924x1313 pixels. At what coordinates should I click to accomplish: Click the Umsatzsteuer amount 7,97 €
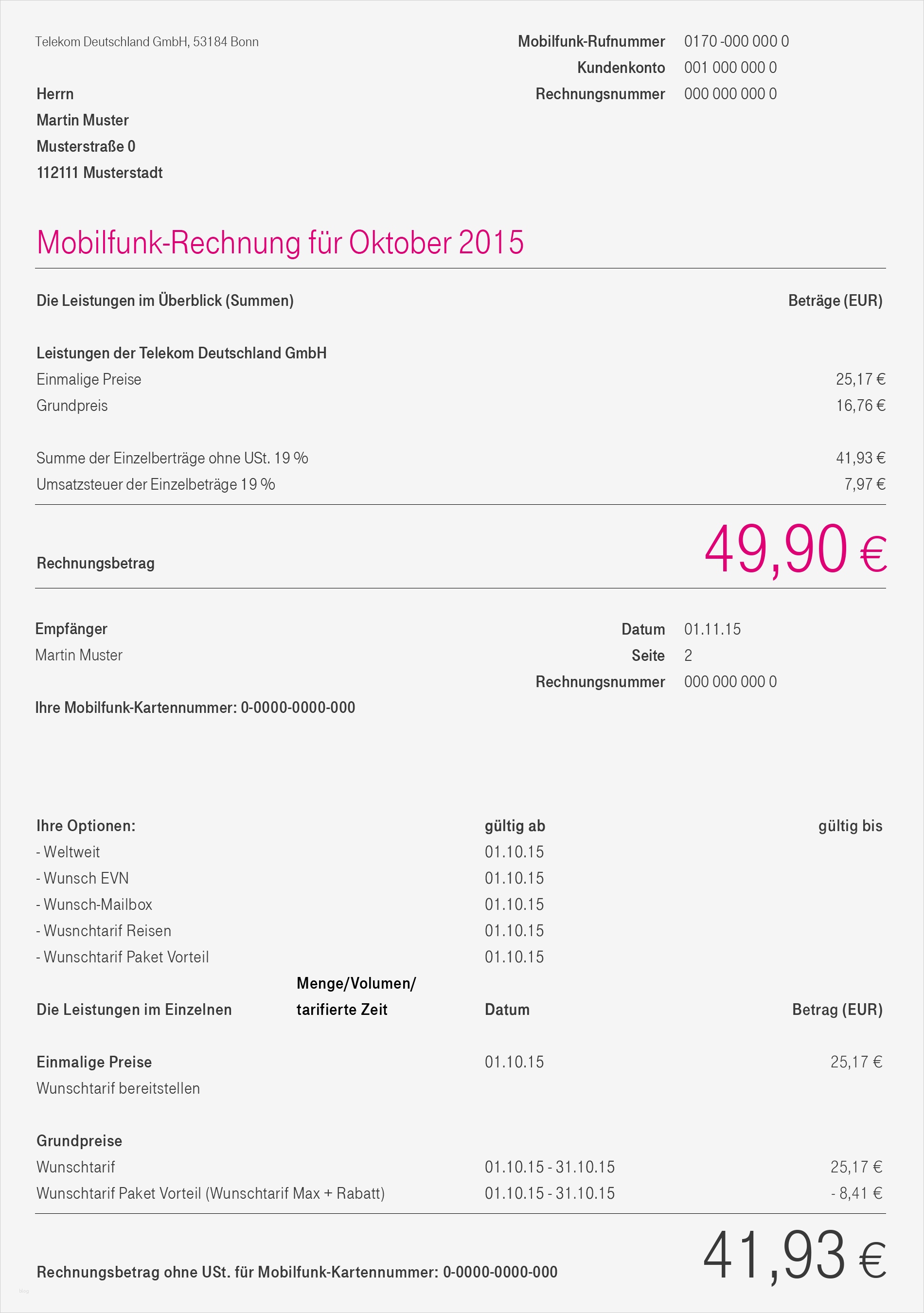(x=865, y=484)
